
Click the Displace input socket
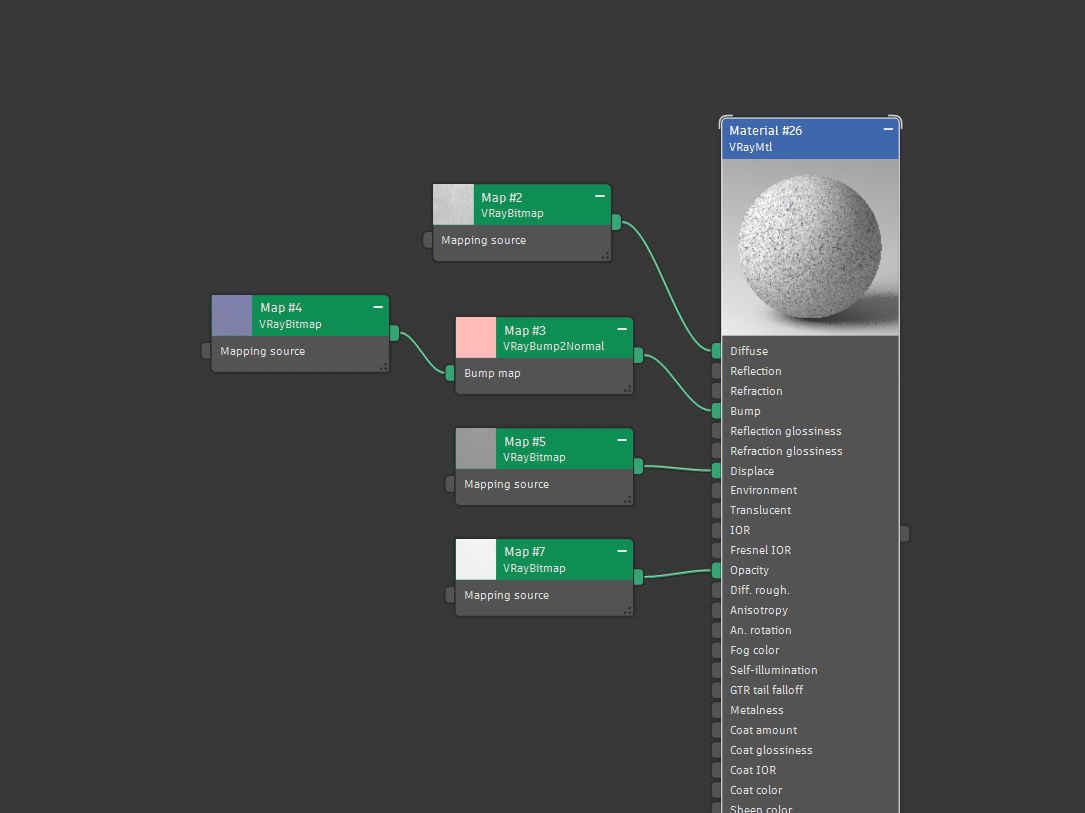click(716, 471)
